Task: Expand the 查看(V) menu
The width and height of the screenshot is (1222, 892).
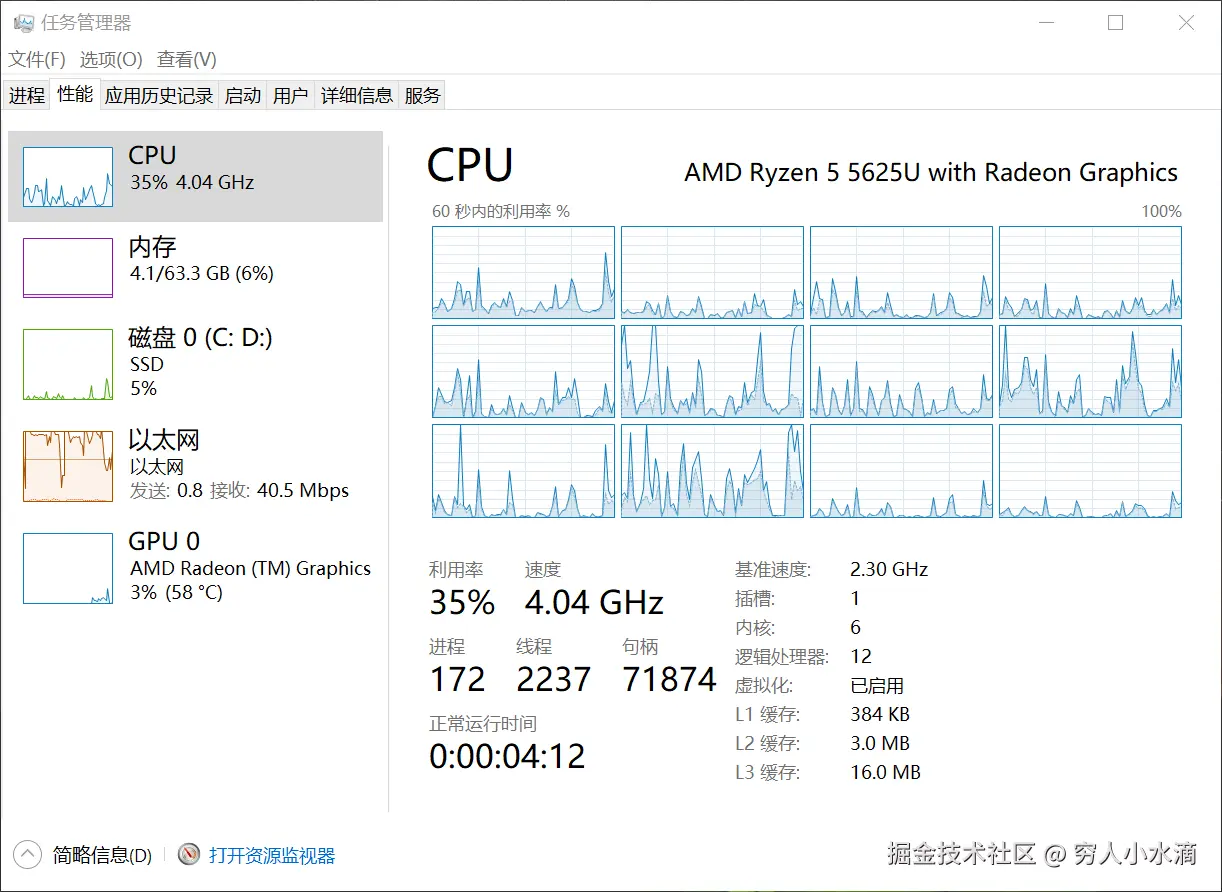Action: [x=187, y=60]
